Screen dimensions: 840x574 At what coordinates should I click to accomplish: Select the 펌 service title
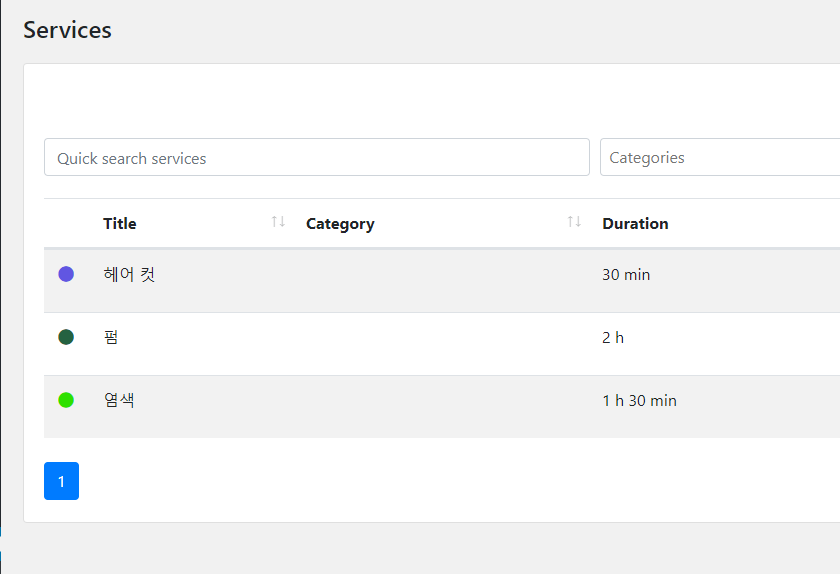click(111, 337)
